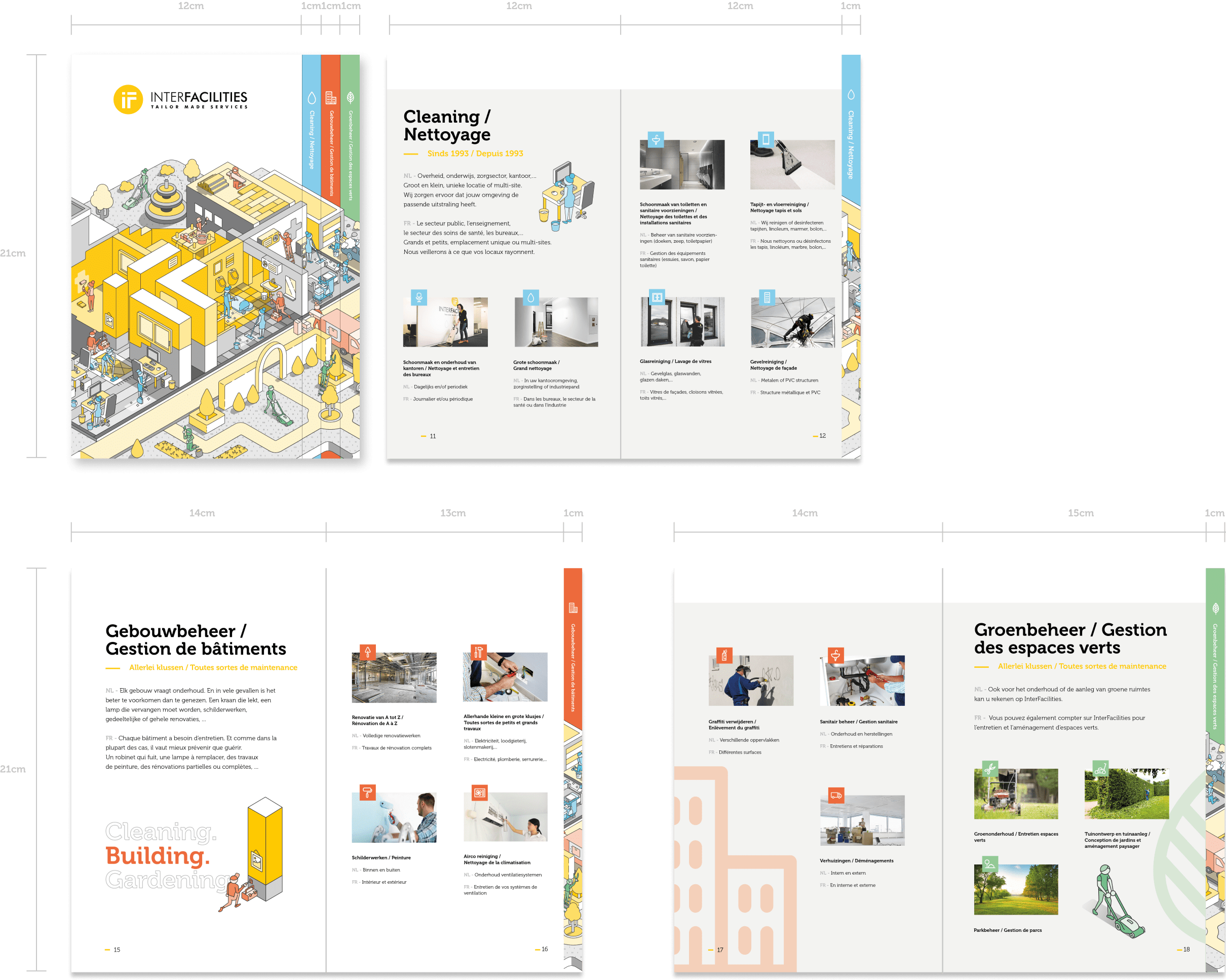Click the window icon badge on Glasreiniging photo

(657, 297)
